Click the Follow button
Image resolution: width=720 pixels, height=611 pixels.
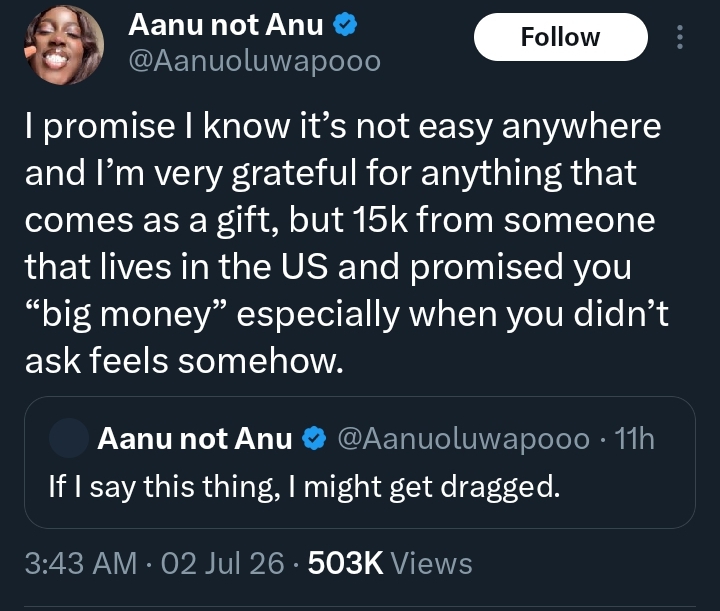(561, 37)
